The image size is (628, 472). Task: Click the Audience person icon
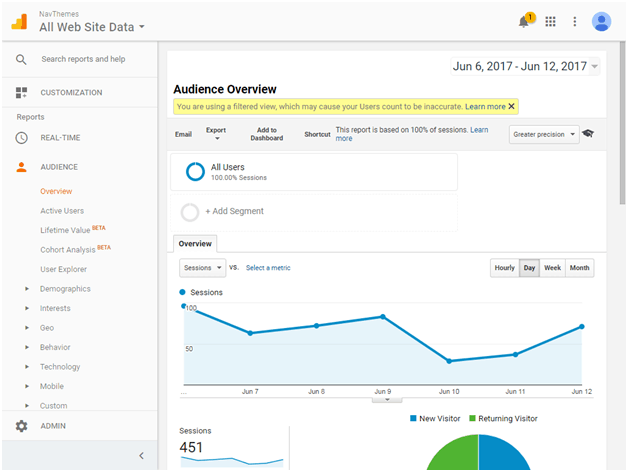click(x=21, y=167)
